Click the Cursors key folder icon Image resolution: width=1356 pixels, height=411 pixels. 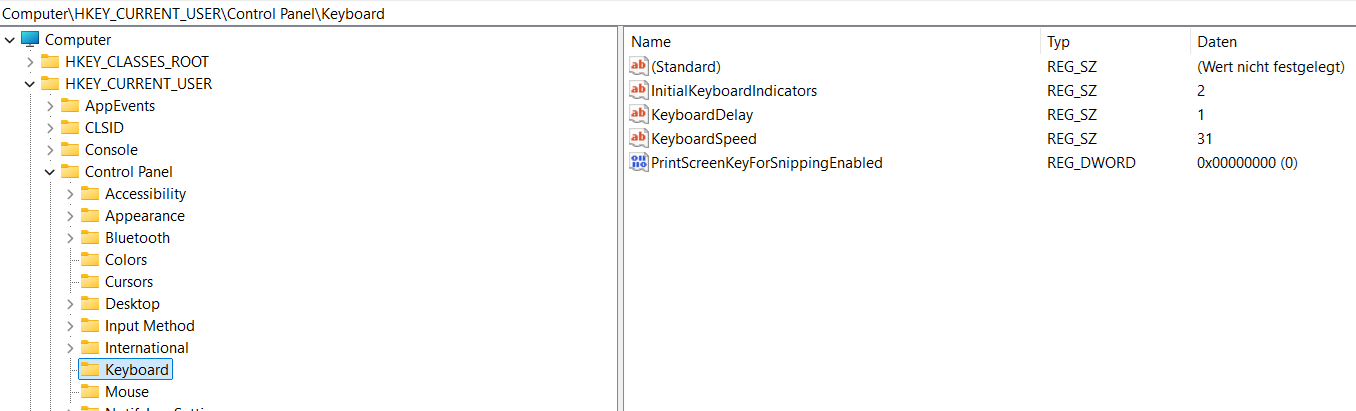[x=90, y=282]
